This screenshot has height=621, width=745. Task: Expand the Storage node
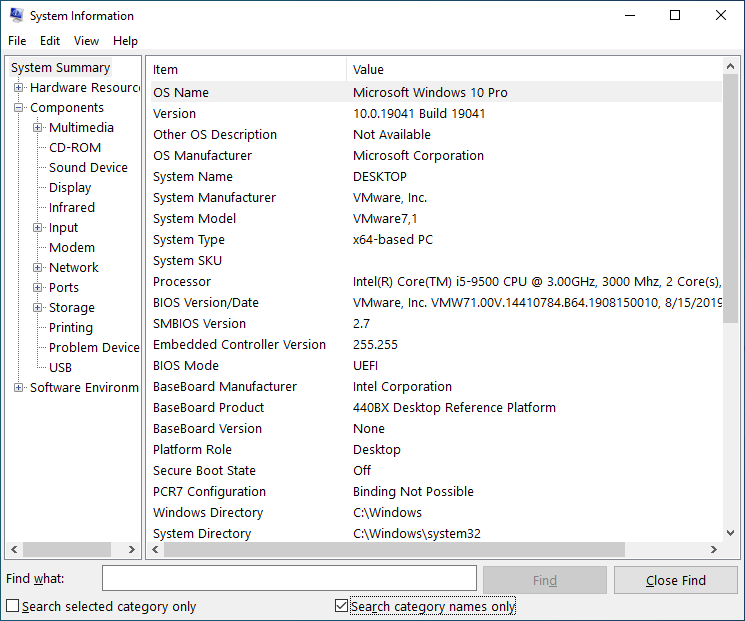click(x=37, y=307)
